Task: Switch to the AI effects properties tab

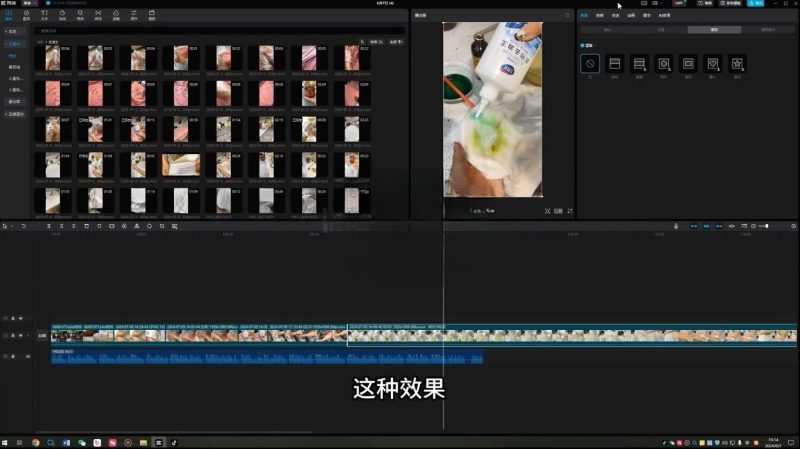Action: pos(664,15)
